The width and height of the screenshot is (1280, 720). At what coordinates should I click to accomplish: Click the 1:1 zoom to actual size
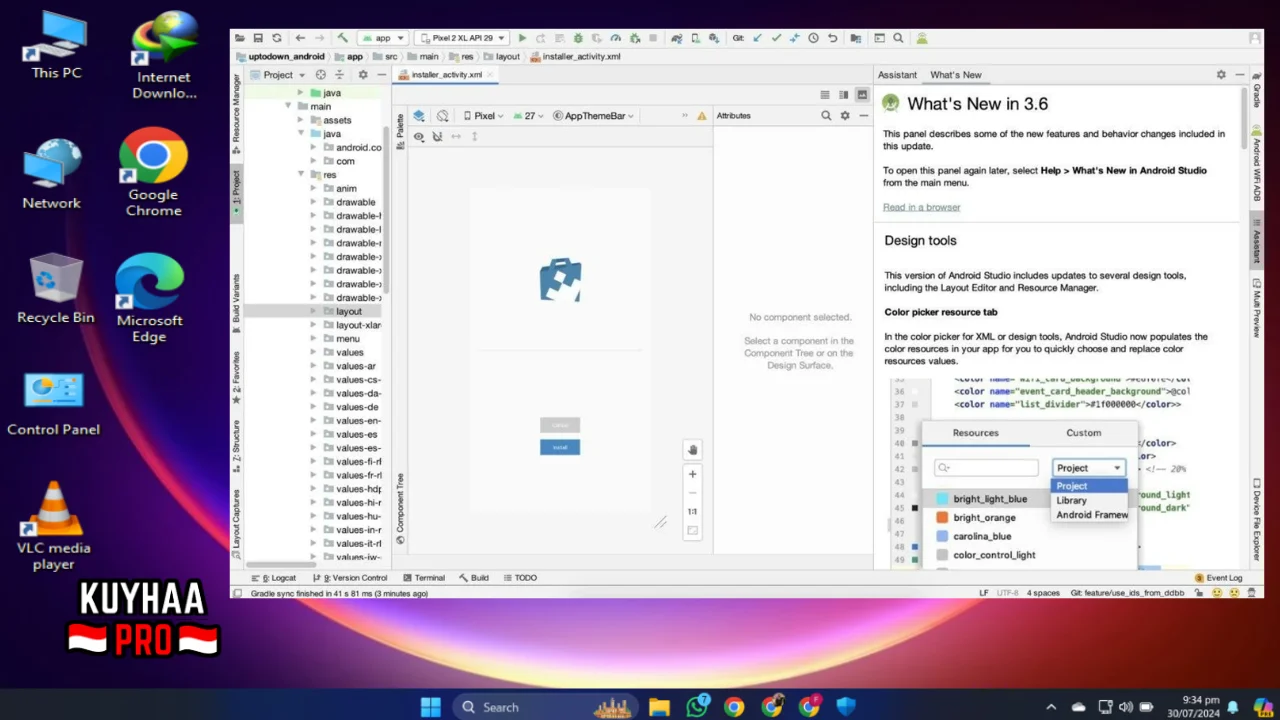(x=692, y=511)
